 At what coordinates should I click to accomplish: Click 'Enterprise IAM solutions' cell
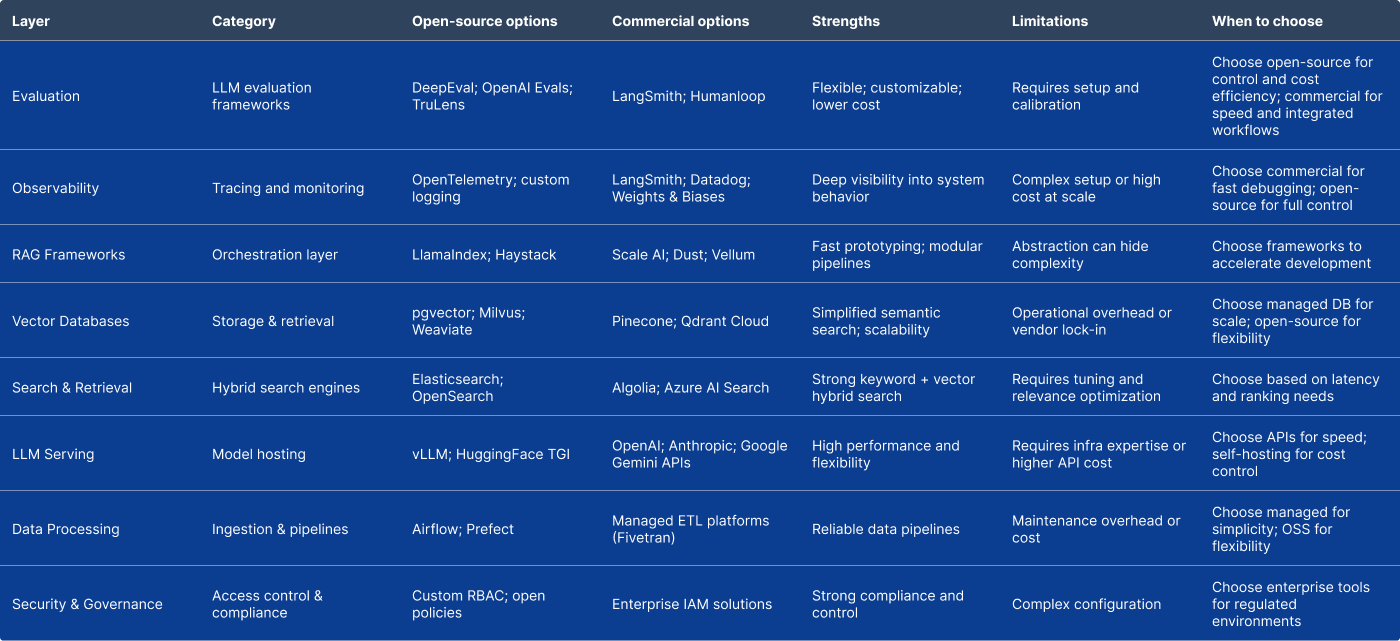coord(692,604)
